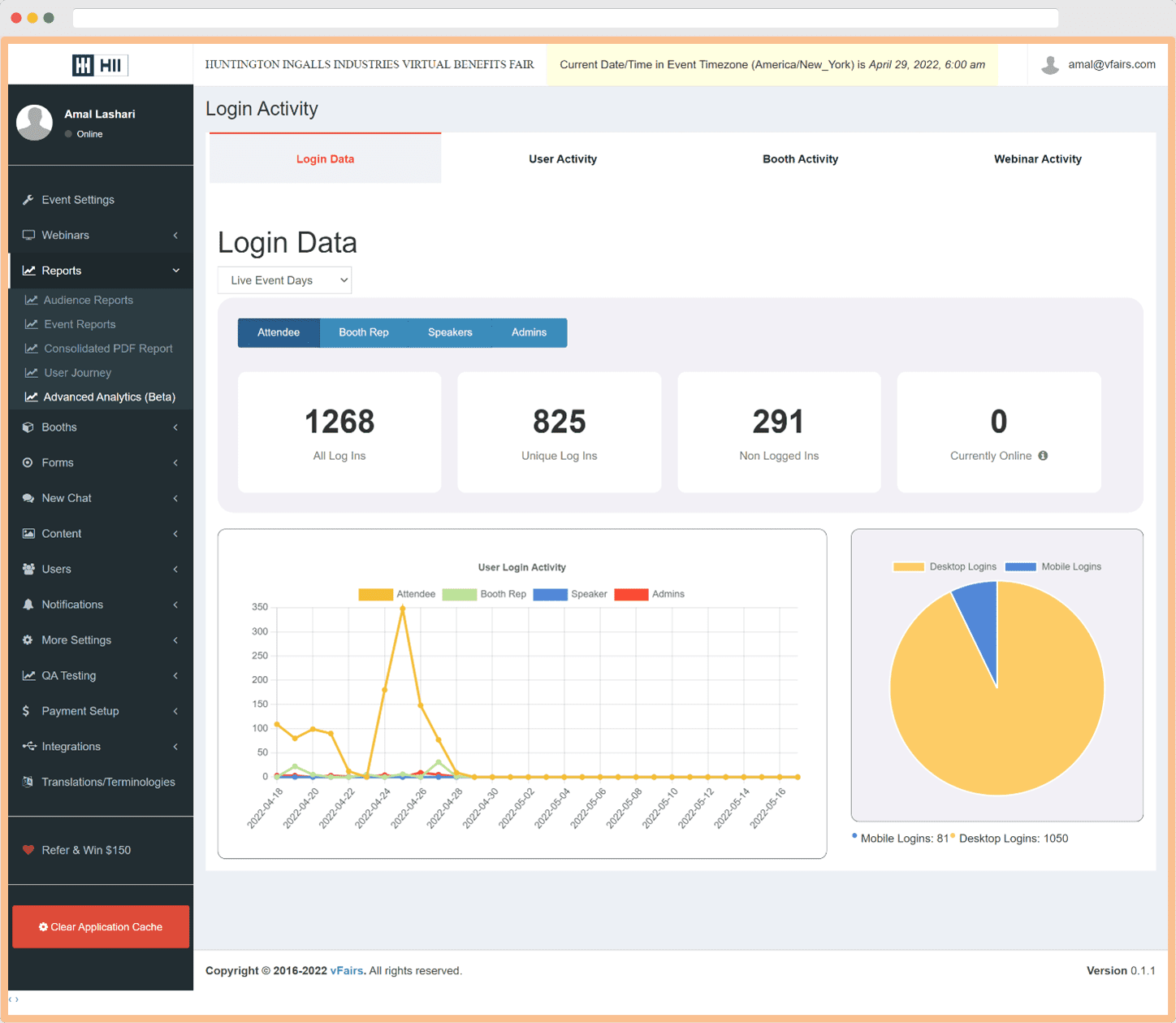Select the Speakers filter option

pyautogui.click(x=450, y=332)
